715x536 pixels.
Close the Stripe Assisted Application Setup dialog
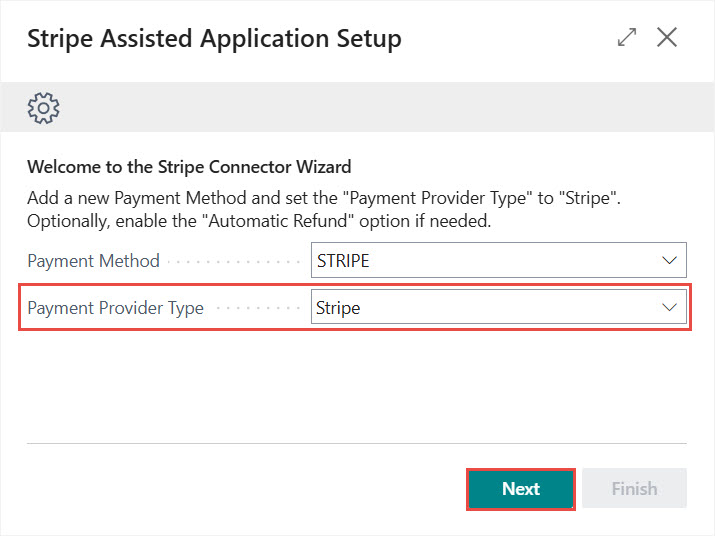point(667,38)
